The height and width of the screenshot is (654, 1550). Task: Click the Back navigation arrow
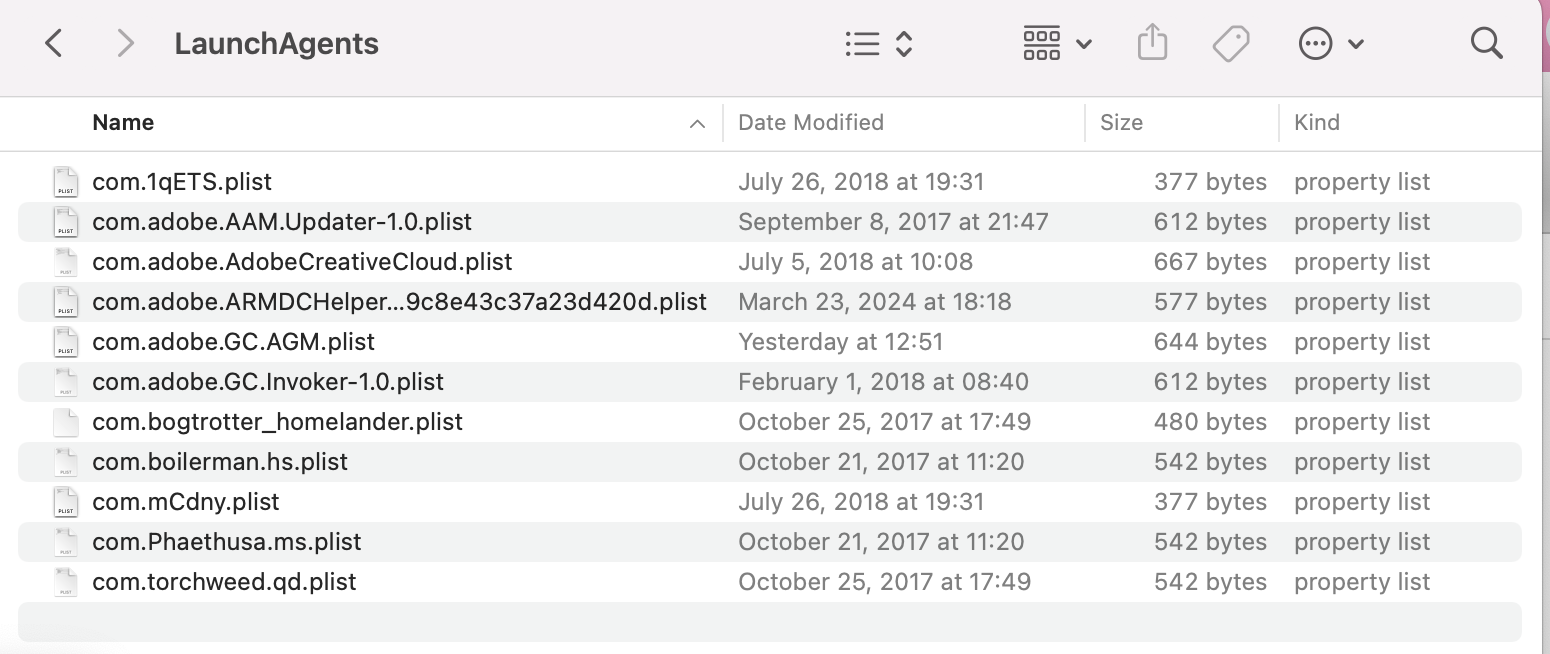click(x=54, y=44)
